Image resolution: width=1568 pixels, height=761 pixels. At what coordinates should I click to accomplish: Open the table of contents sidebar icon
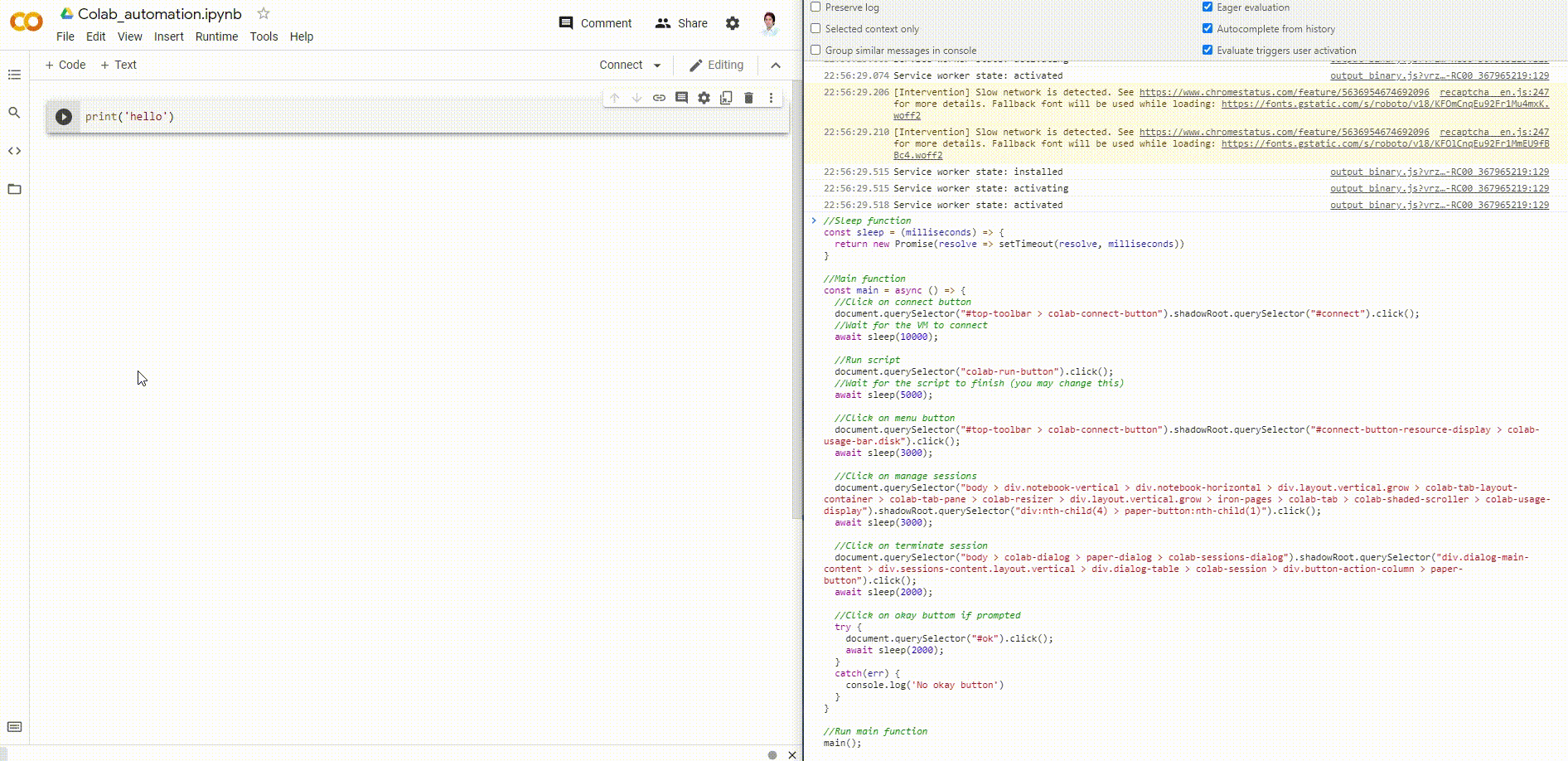click(14, 75)
